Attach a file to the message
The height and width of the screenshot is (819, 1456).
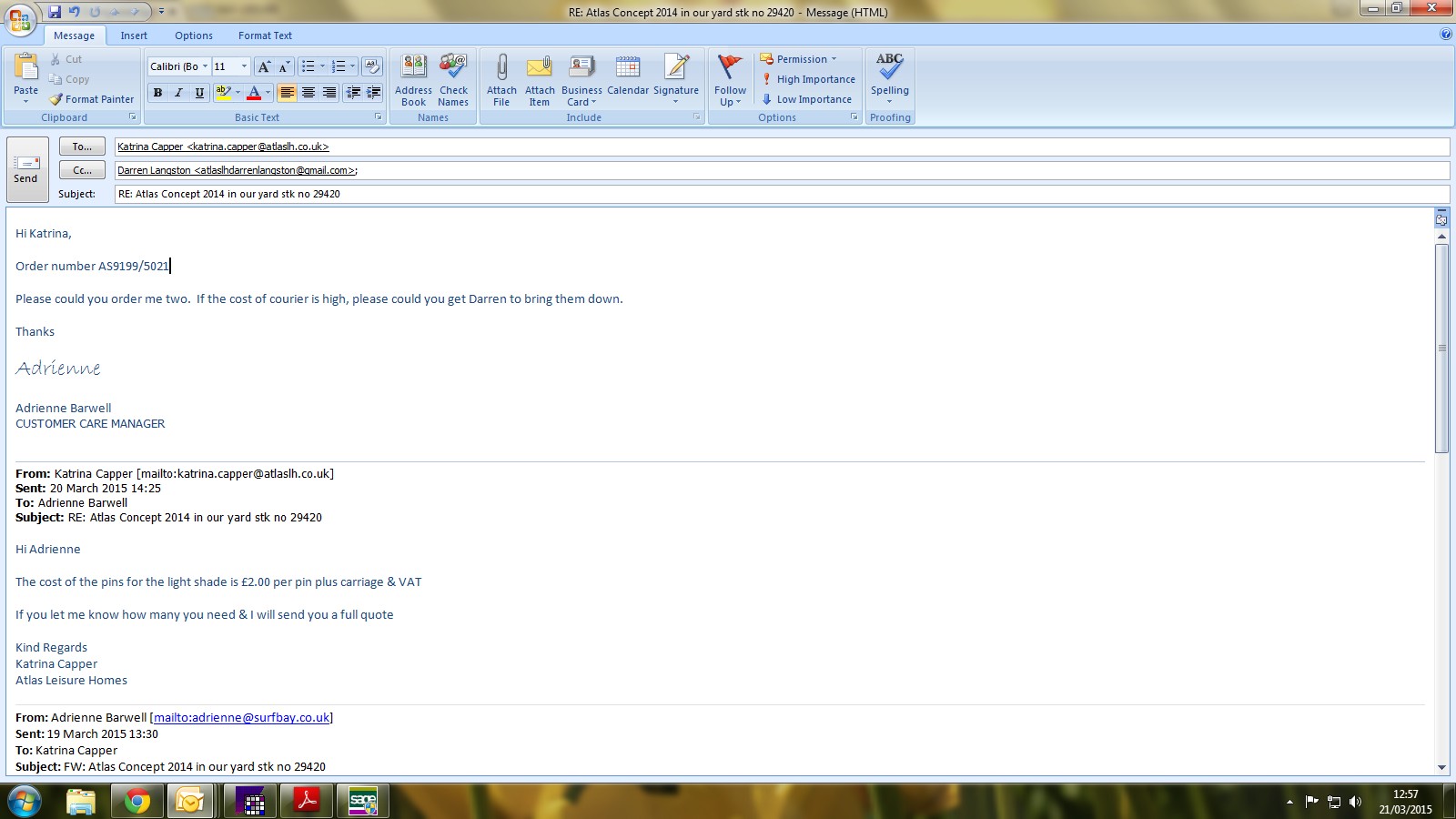pos(501,80)
